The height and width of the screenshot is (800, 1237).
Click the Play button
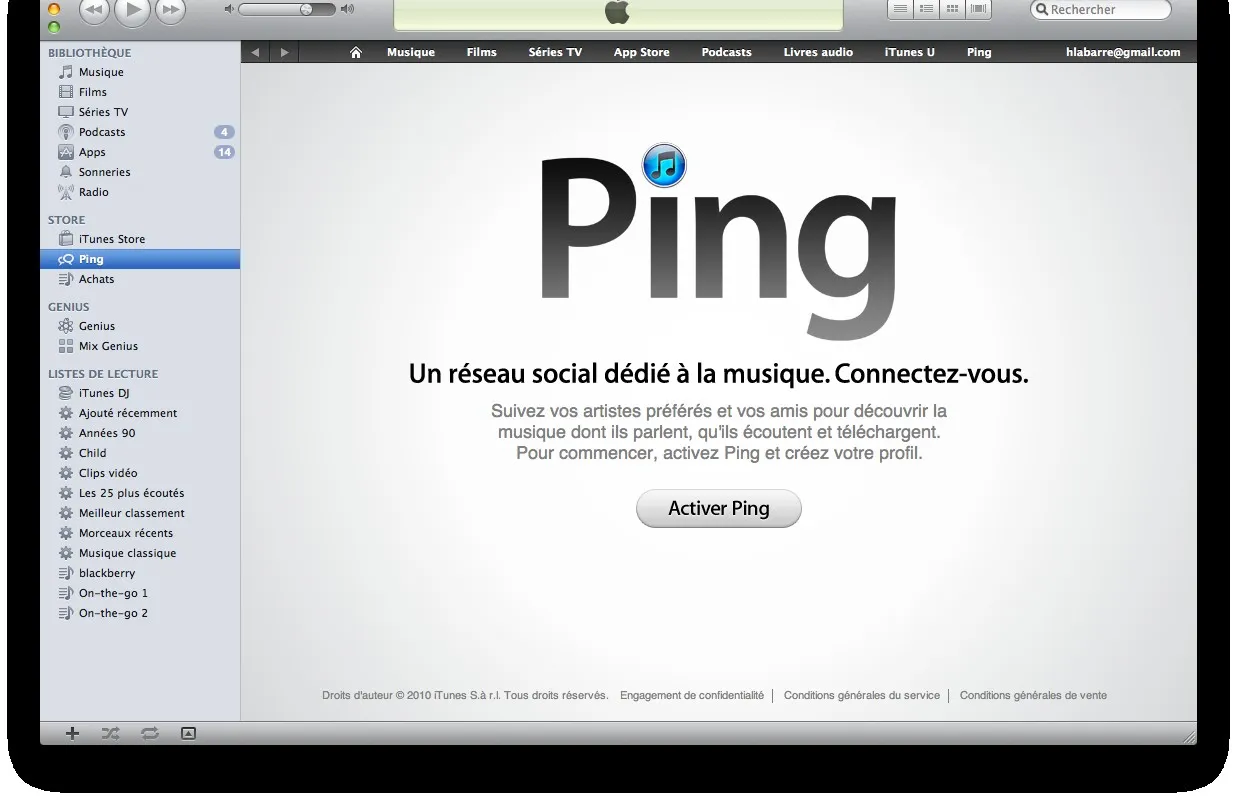(132, 10)
